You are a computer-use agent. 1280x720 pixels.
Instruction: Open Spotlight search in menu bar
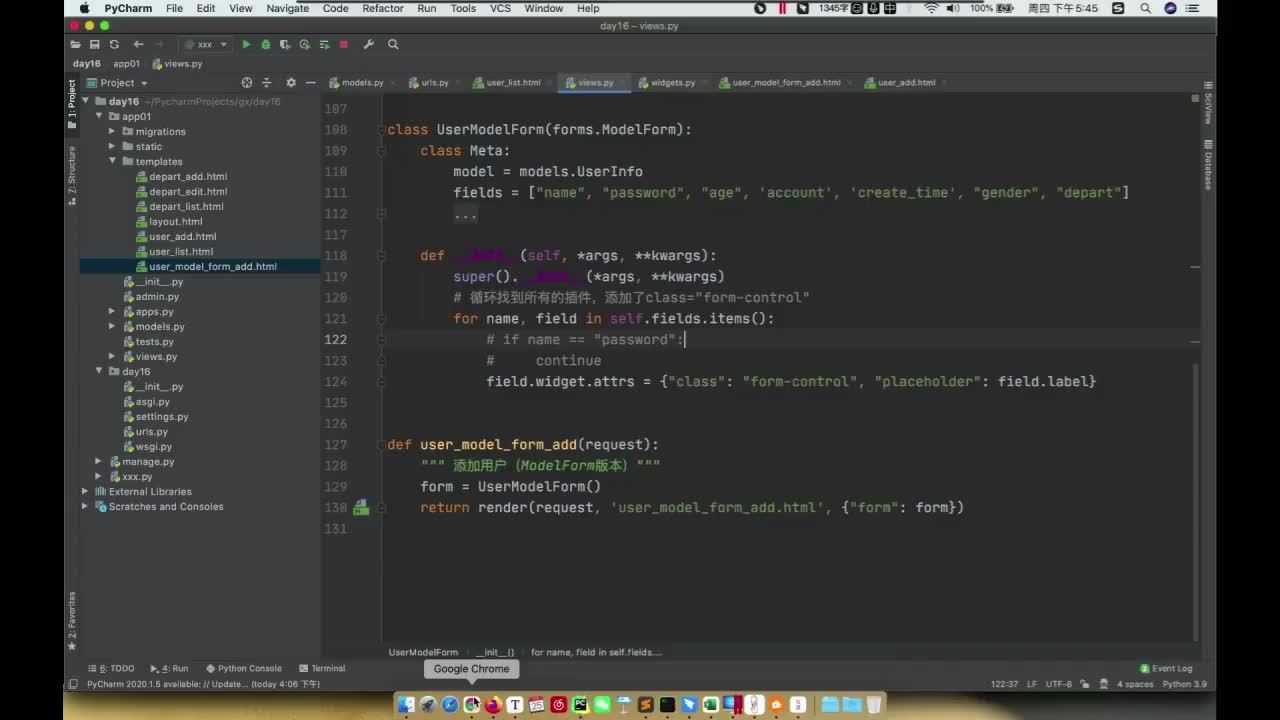(1145, 8)
